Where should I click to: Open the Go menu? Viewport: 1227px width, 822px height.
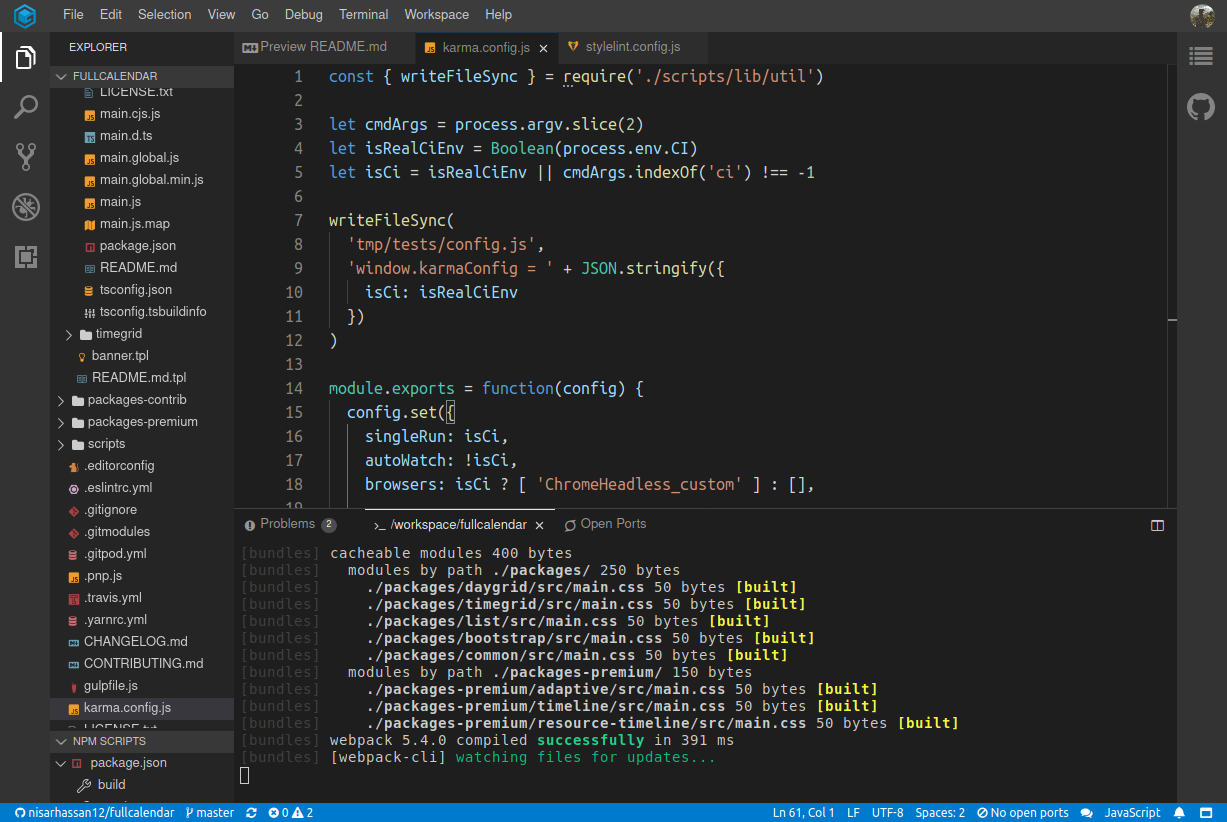click(260, 15)
